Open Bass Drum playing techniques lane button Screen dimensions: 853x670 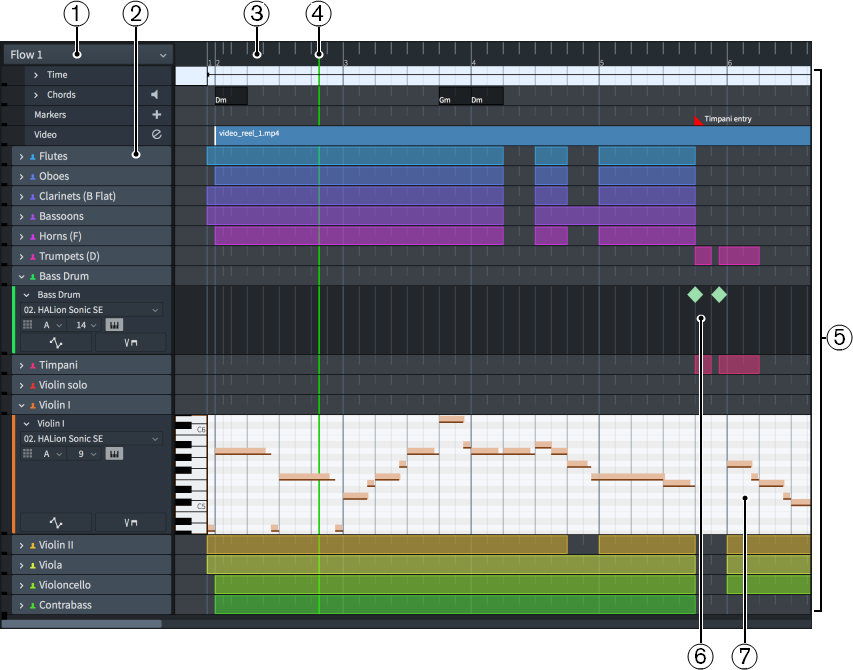(130, 343)
